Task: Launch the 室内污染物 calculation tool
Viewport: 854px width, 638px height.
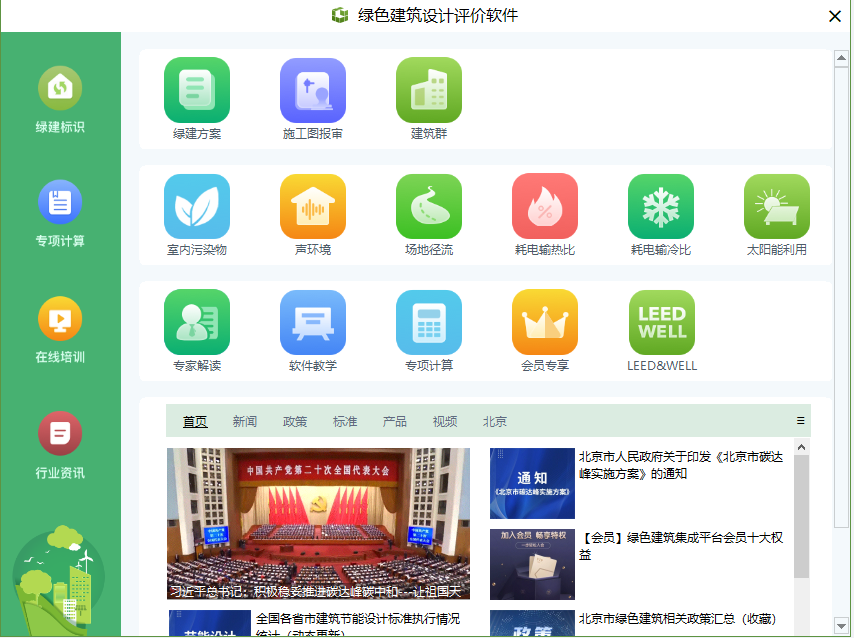Action: coord(196,212)
